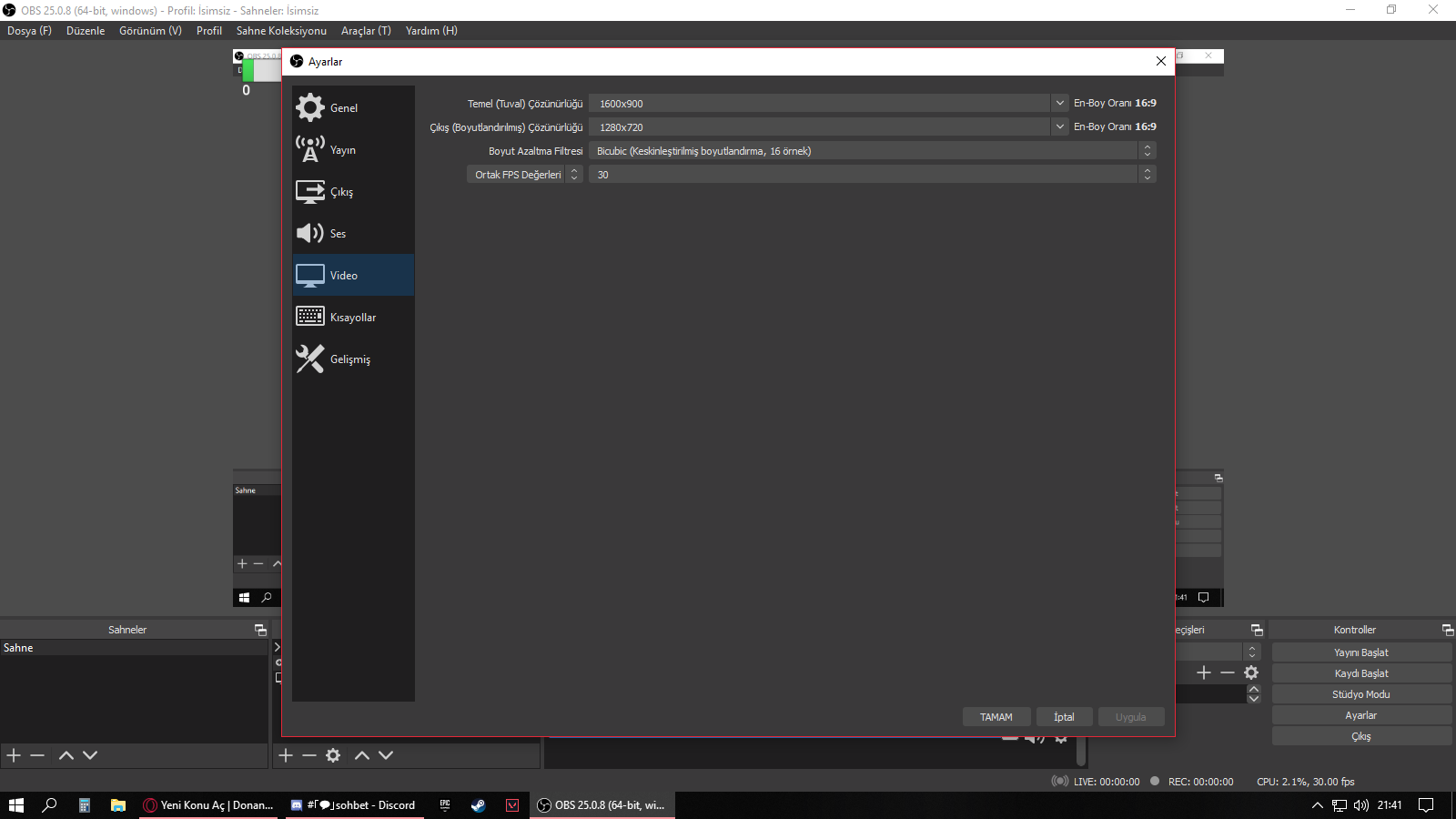This screenshot has width=1456, height=819.
Task: Decrease the transition duration with down arrow
Action: tap(1254, 699)
